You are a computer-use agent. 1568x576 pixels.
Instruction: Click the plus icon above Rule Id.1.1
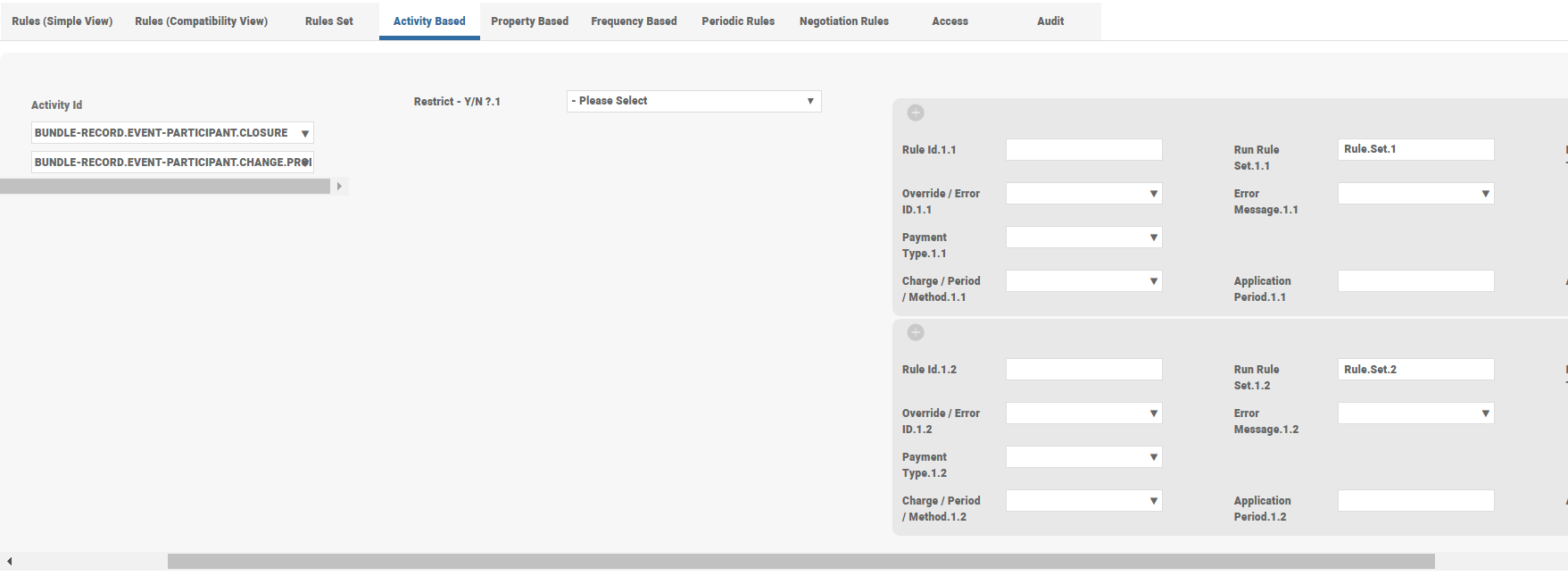[916, 113]
